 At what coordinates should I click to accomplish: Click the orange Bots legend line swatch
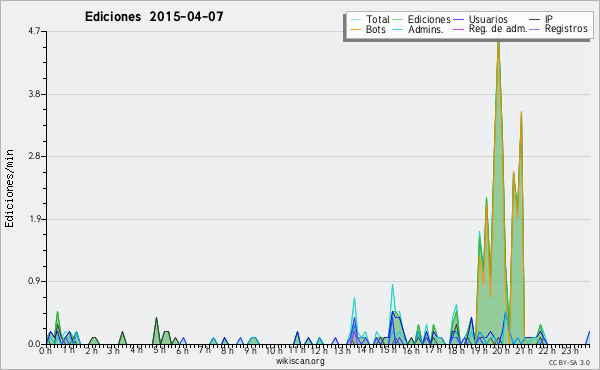355,29
